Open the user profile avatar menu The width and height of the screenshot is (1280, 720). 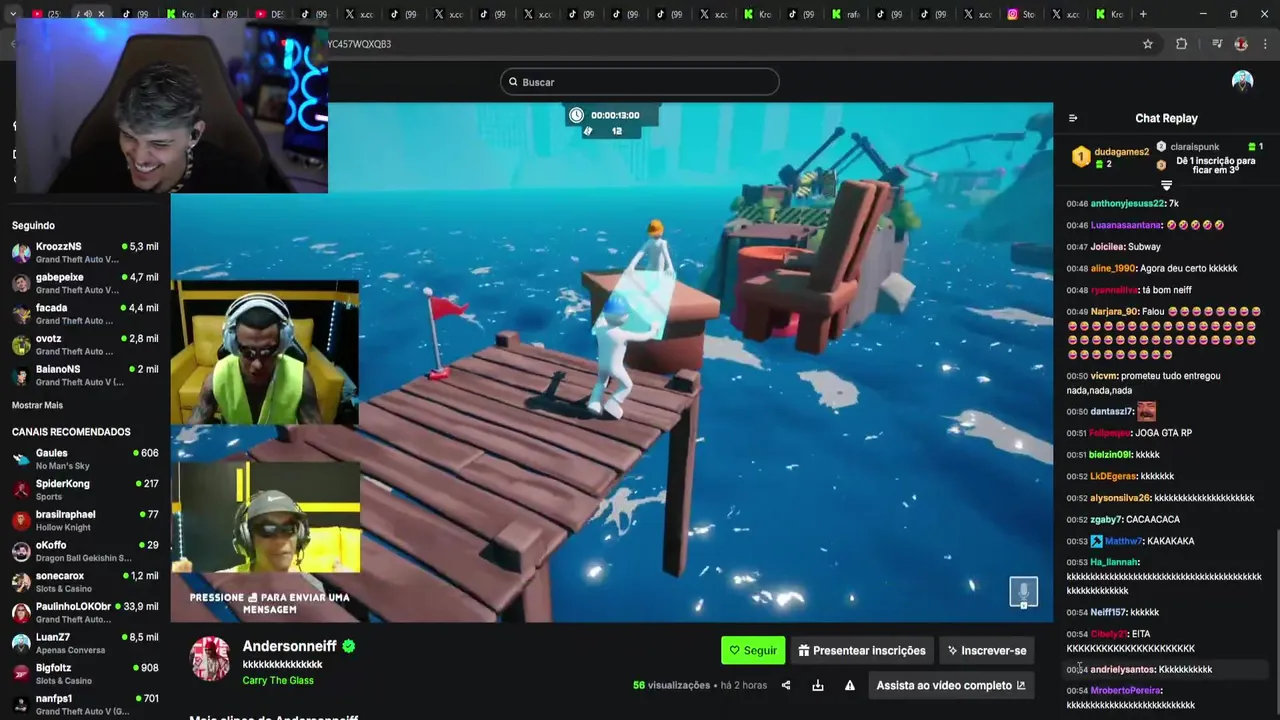(1242, 82)
